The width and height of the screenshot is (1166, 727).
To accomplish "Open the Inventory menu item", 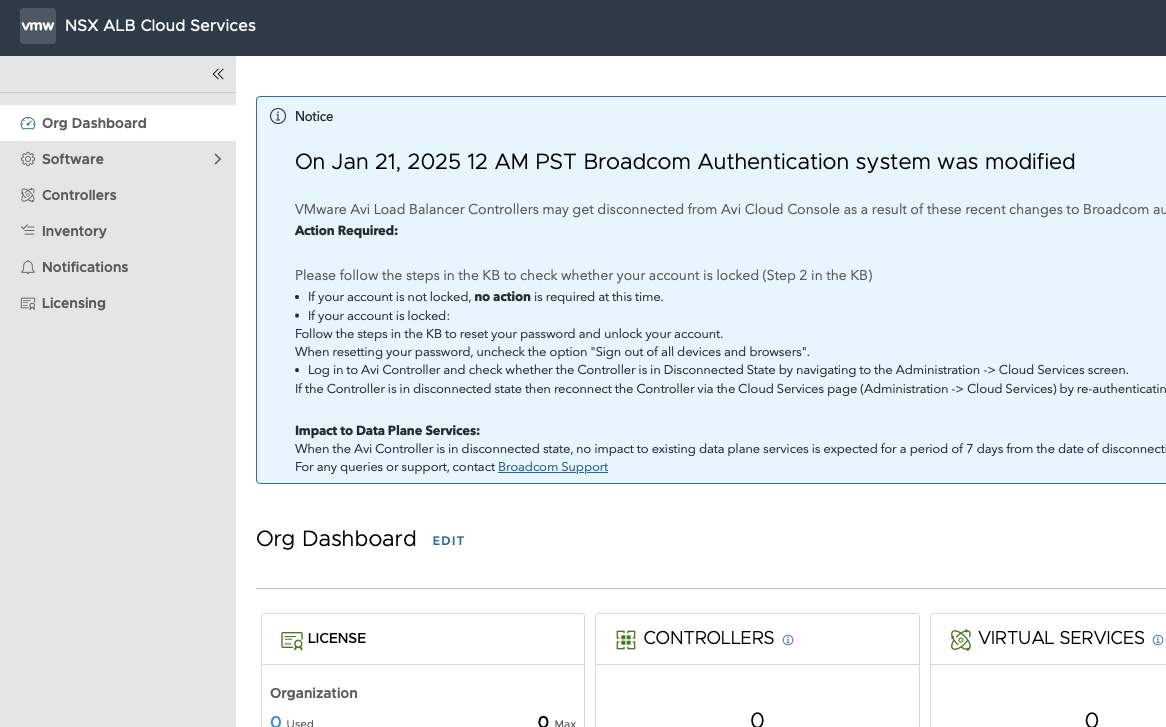I will (118, 231).
